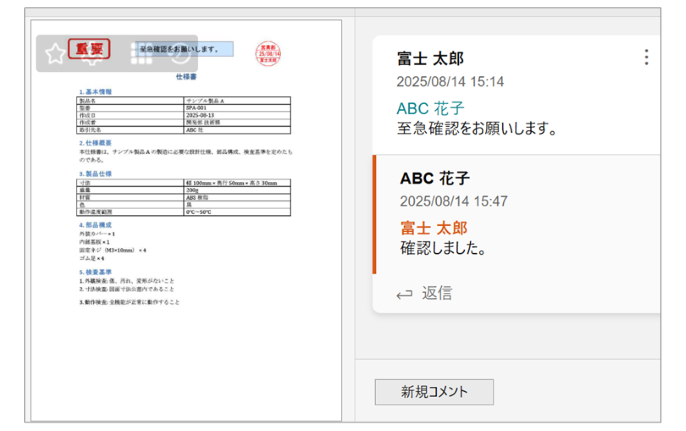Click the teal ABC 花子 mention
This screenshot has width=686, height=431.
[430, 108]
